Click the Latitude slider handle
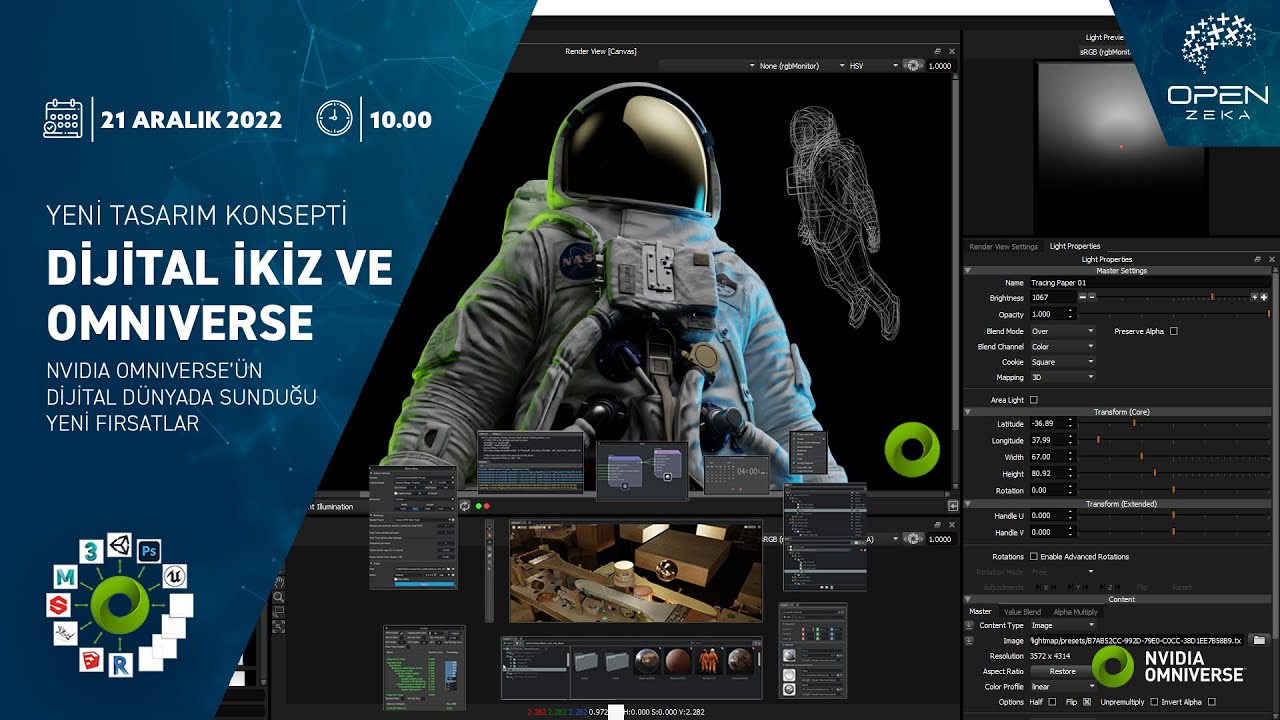 tap(1134, 423)
